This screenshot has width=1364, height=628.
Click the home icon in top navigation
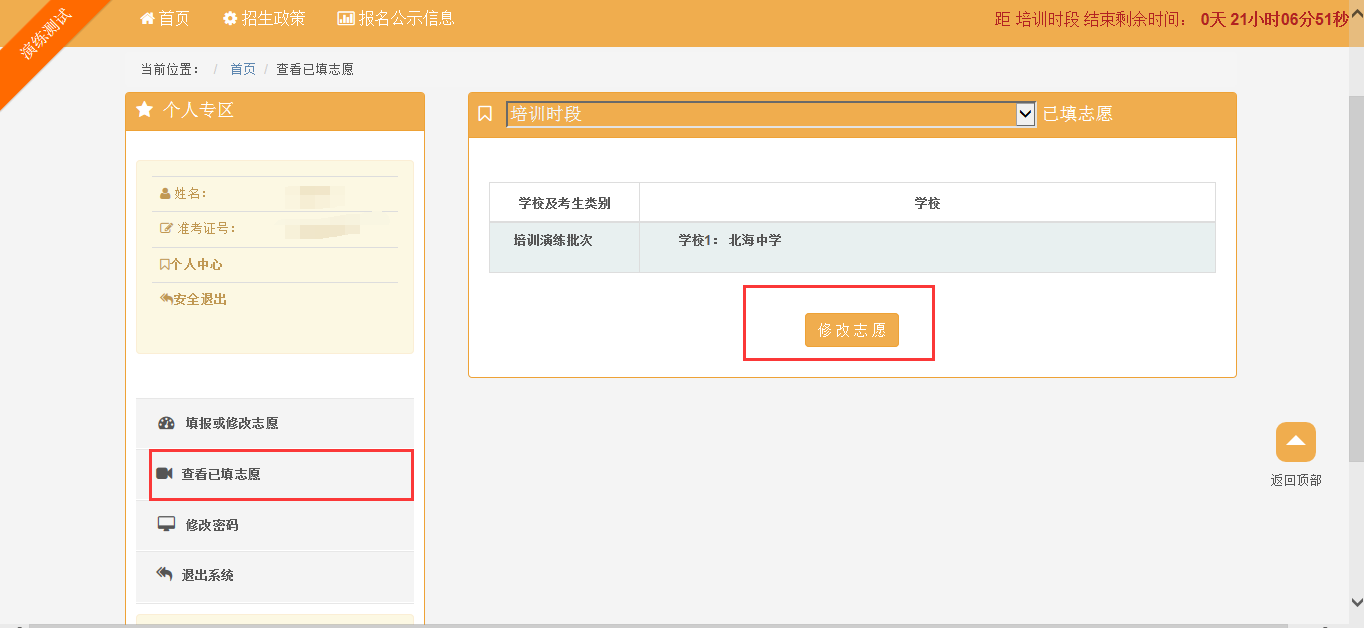point(147,18)
